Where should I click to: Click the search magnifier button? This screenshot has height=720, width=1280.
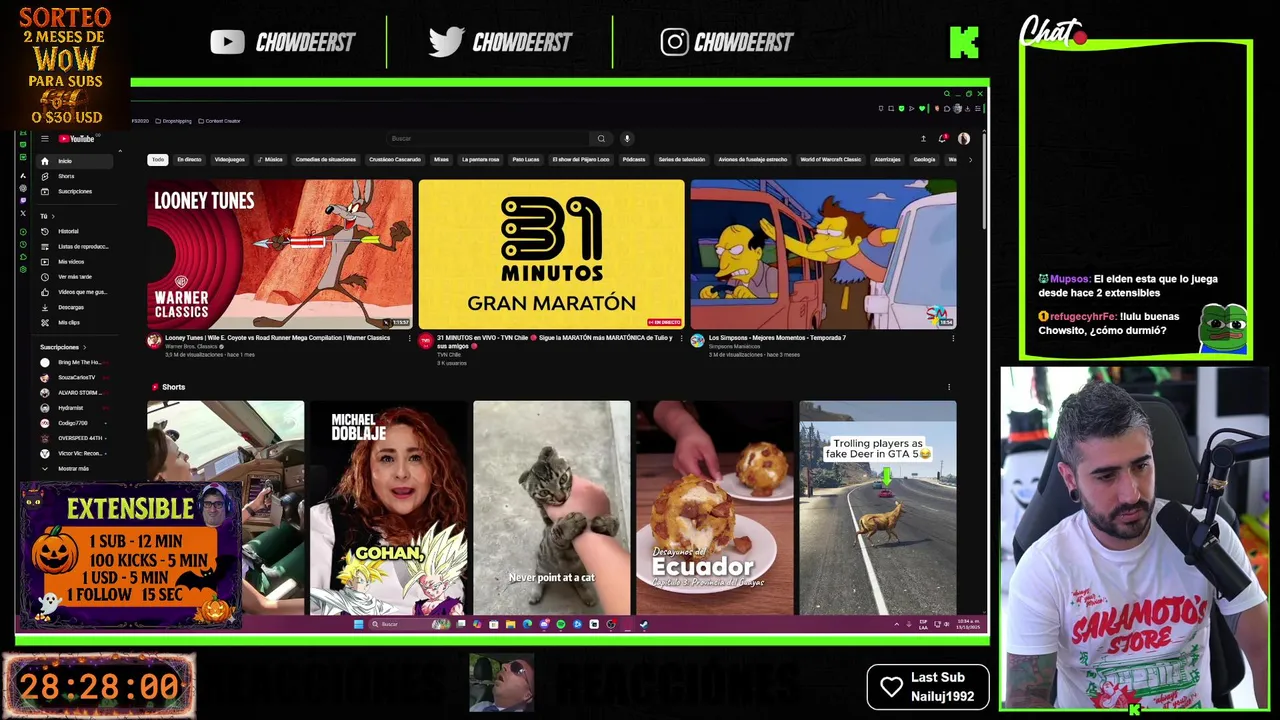tap(601, 139)
